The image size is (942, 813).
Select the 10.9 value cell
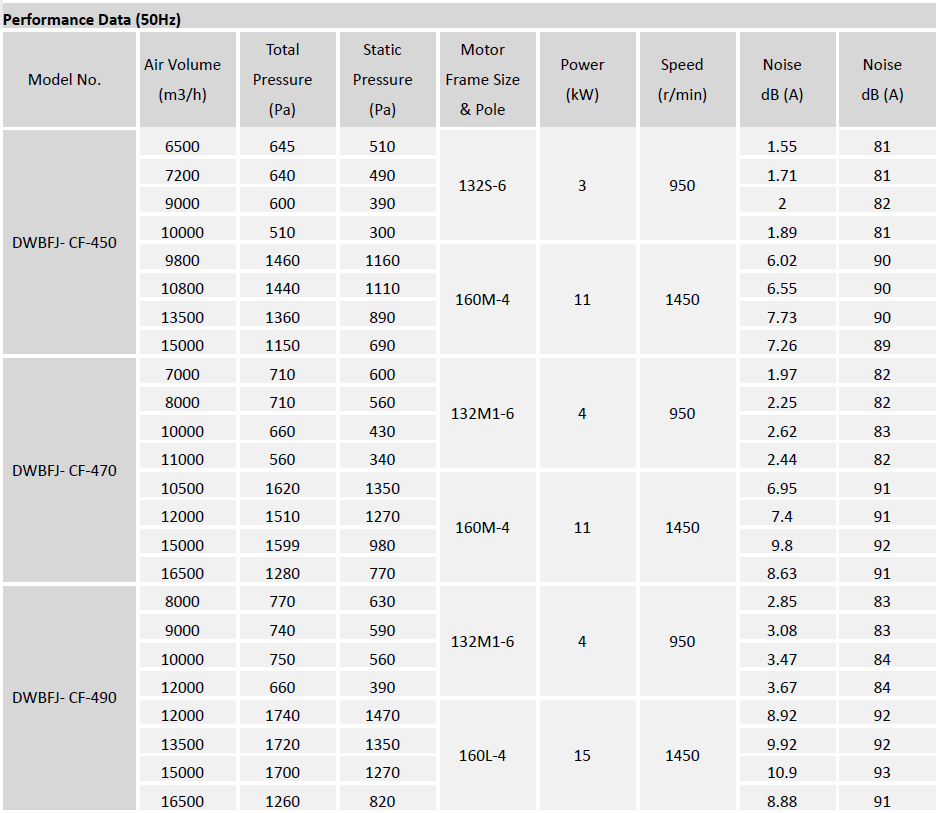pos(782,773)
